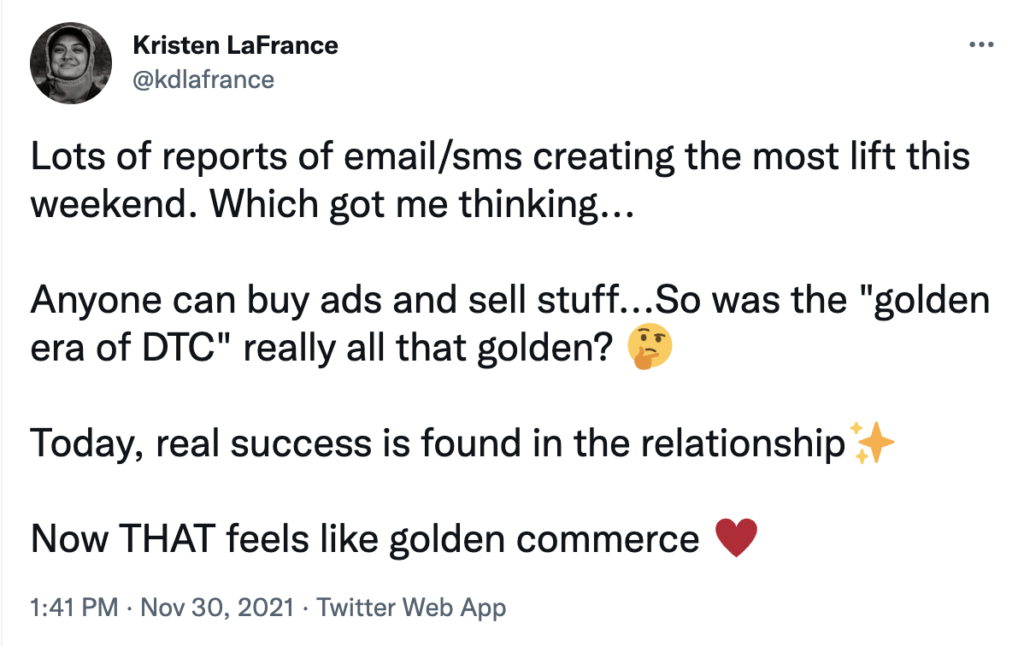Select the circular profile picture thumbnail

[71, 64]
